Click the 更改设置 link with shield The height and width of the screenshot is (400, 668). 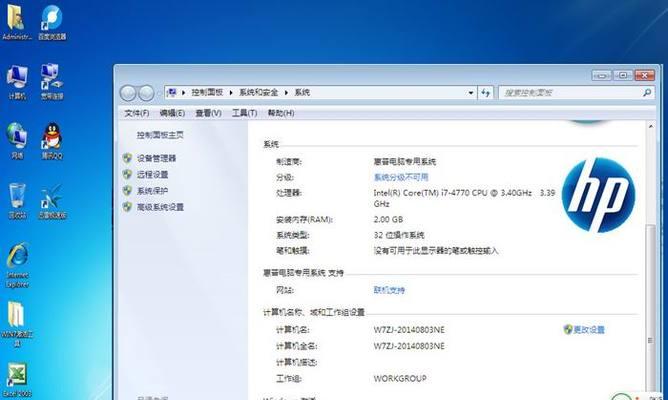click(584, 330)
